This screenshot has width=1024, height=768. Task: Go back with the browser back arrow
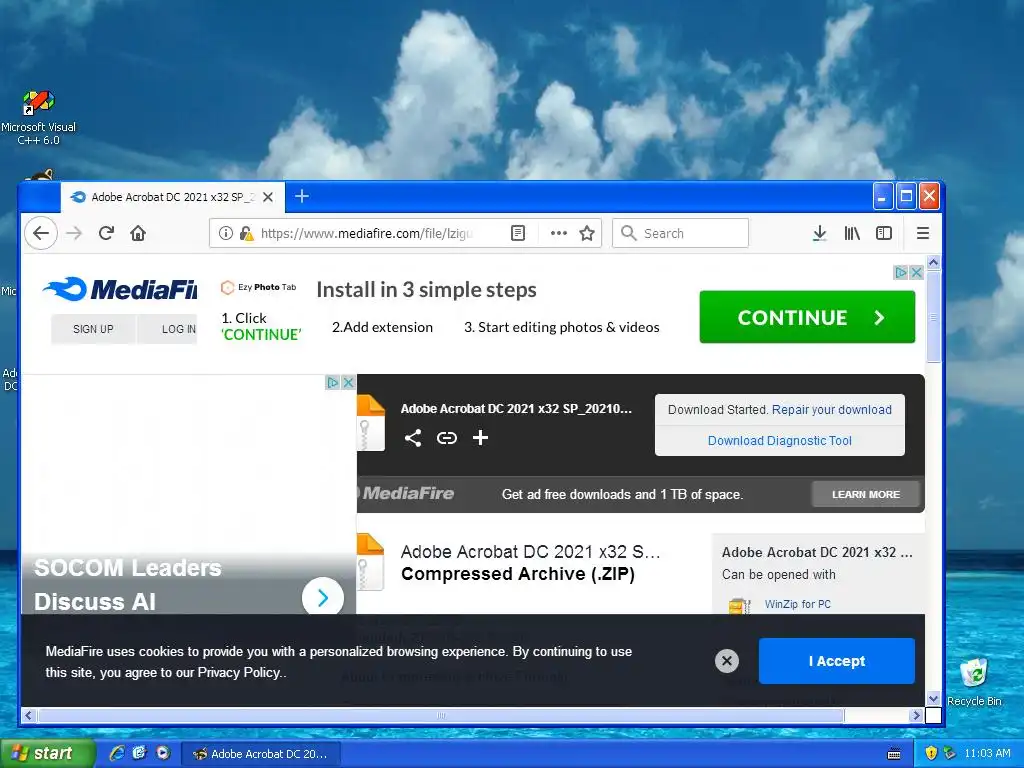coord(41,233)
